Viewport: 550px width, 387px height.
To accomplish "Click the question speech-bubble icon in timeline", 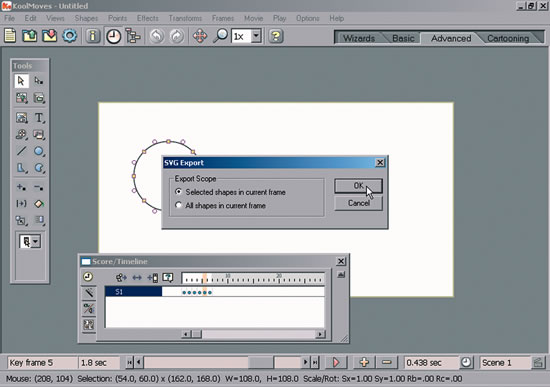I will click(168, 278).
